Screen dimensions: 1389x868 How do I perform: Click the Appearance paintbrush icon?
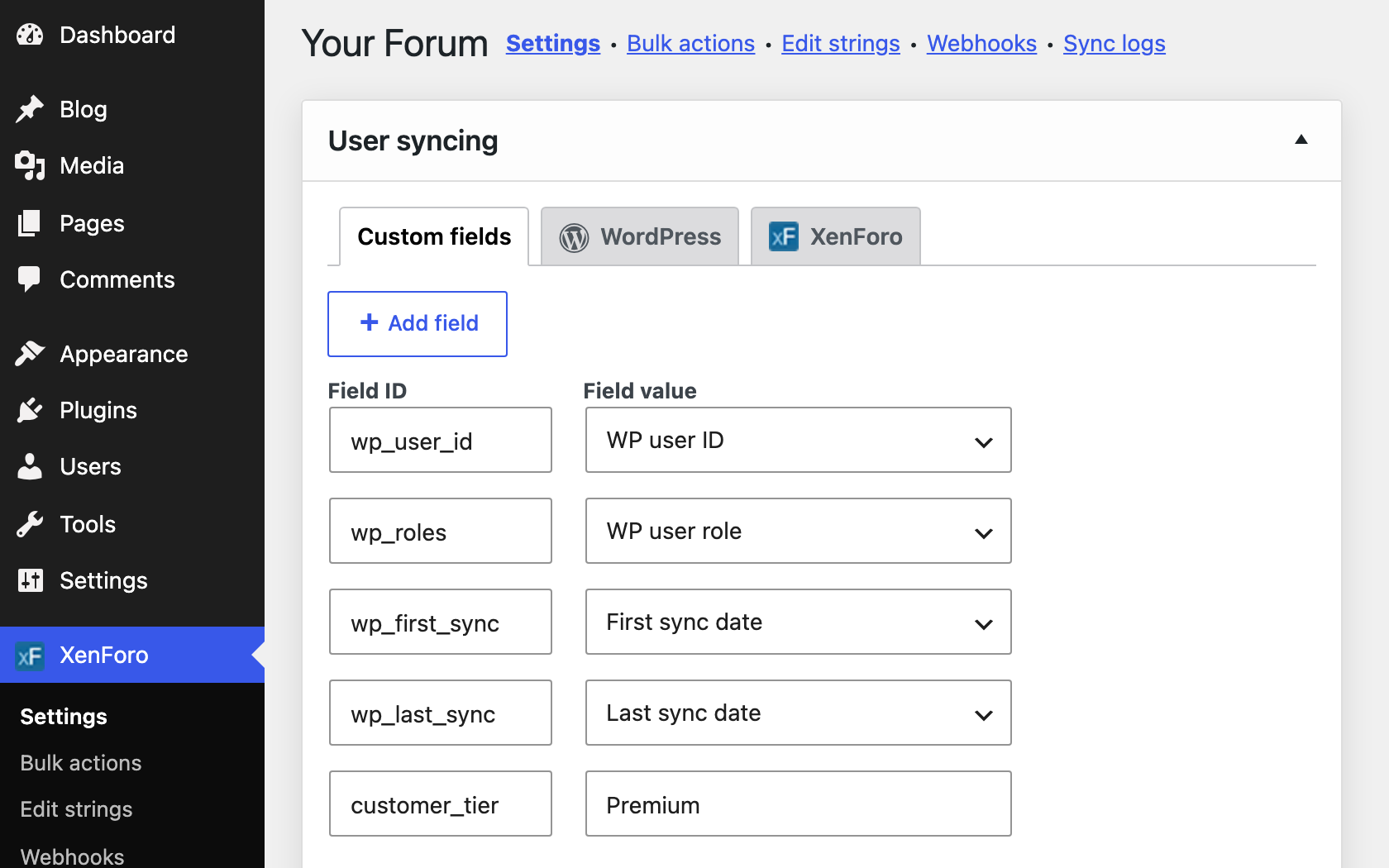point(30,354)
